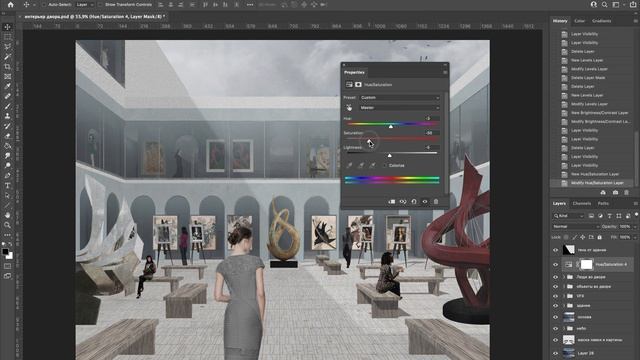Toggle Auto-Select checkbox in options bar
Viewport: 640px width, 360px height.
click(x=44, y=4)
